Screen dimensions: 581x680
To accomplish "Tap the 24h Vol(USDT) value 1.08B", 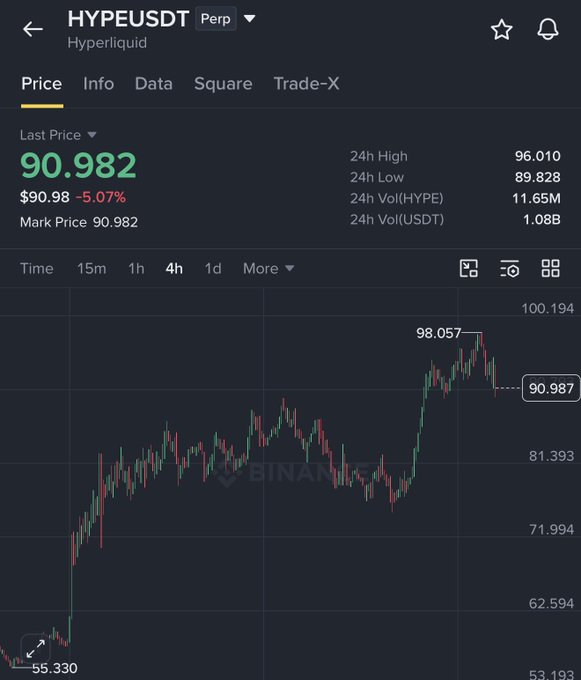I will pyautogui.click(x=542, y=219).
